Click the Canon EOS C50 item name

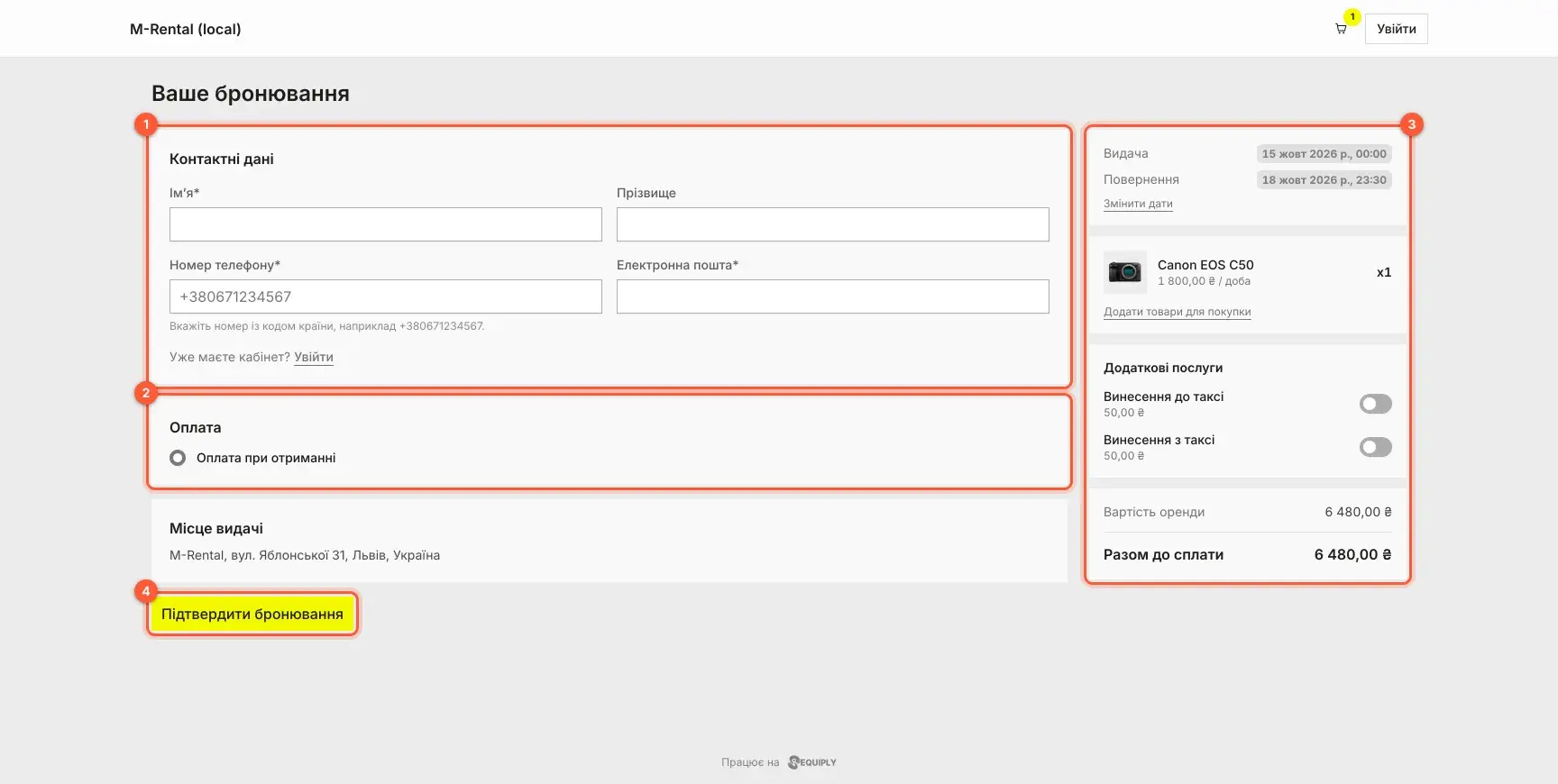pos(1205,265)
